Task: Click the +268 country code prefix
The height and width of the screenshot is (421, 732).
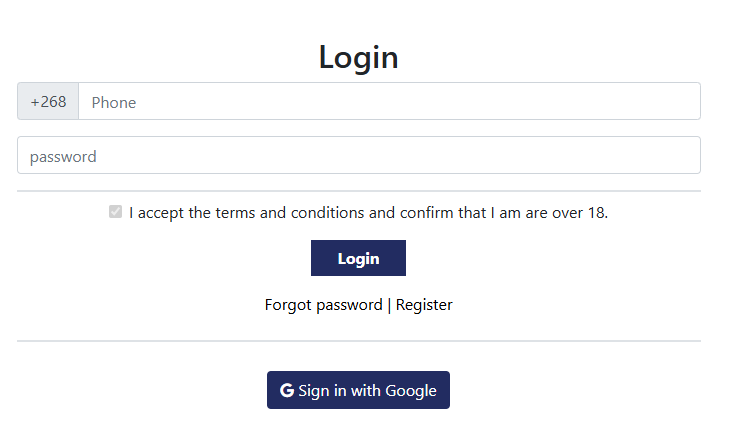Action: (x=48, y=101)
